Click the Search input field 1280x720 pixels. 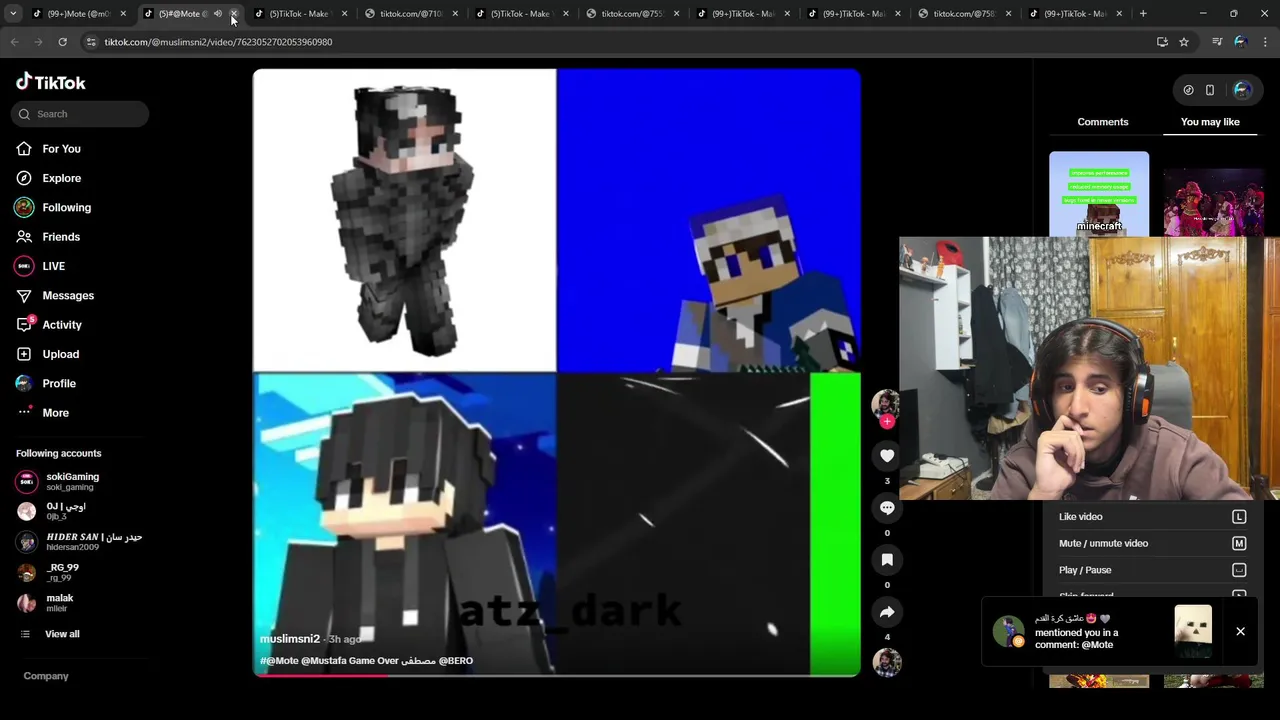pyautogui.click(x=80, y=114)
